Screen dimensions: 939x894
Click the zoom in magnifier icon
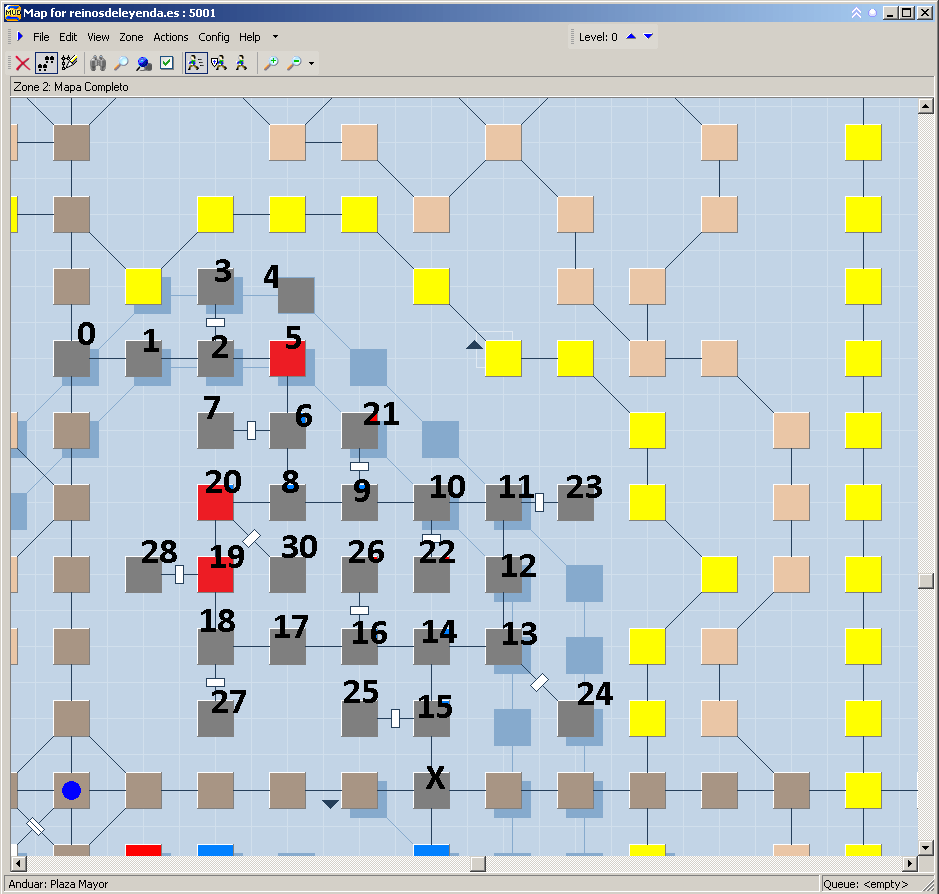click(271, 63)
